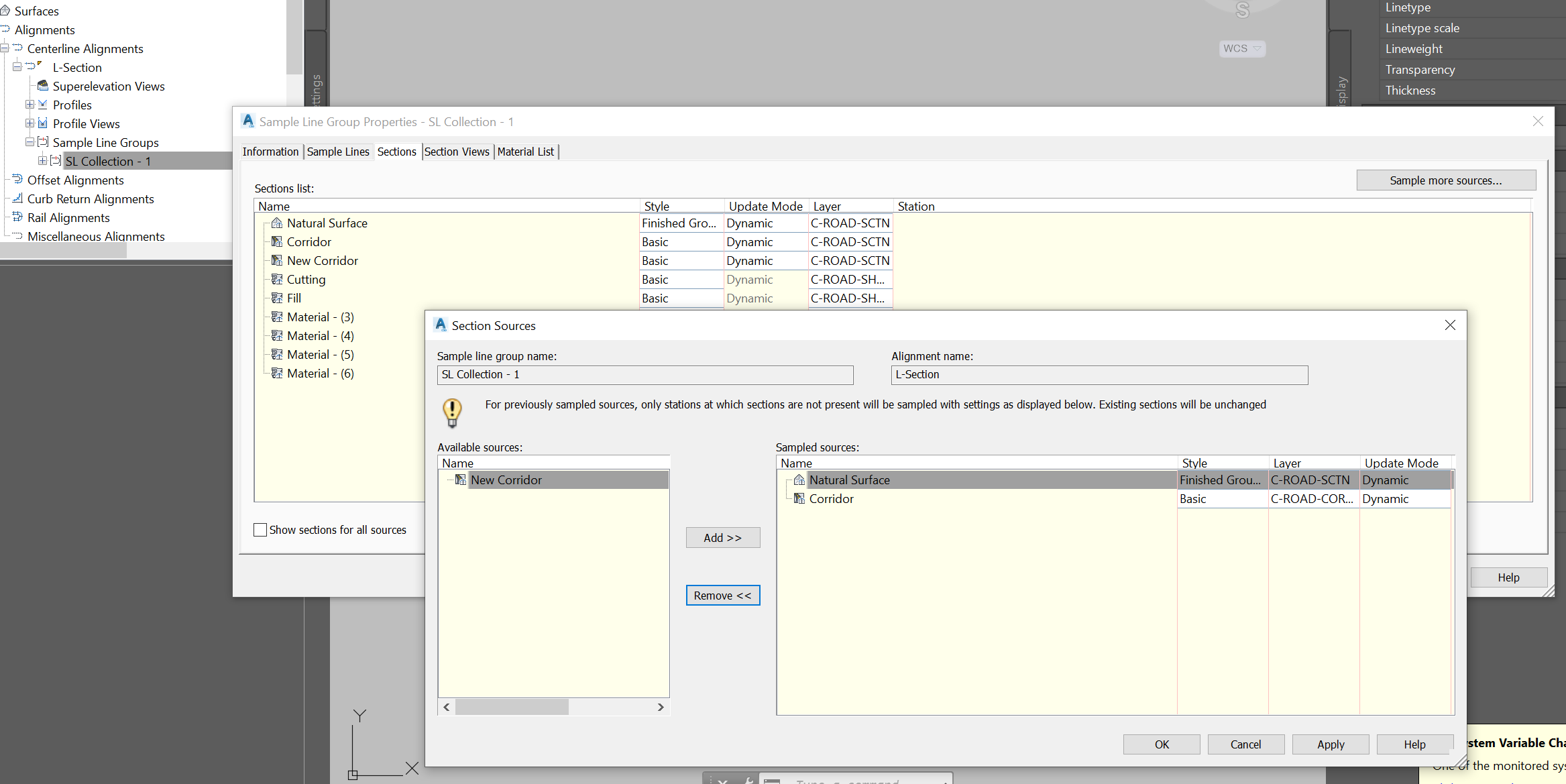Click the Sample line group name field
The height and width of the screenshot is (784, 1566).
click(645, 375)
